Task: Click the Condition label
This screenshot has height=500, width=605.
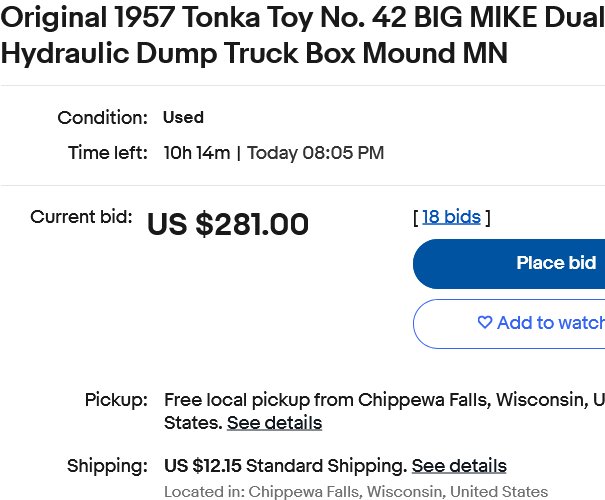Action: [x=103, y=117]
